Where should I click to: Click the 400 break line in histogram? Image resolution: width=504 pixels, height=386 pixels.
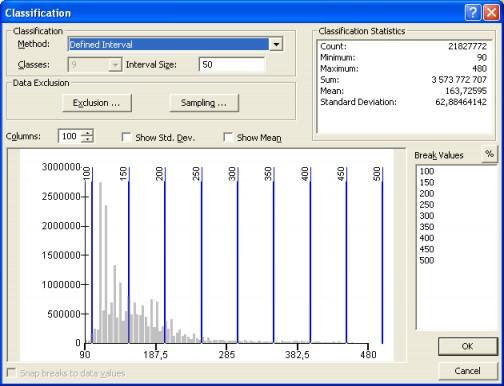point(310,255)
